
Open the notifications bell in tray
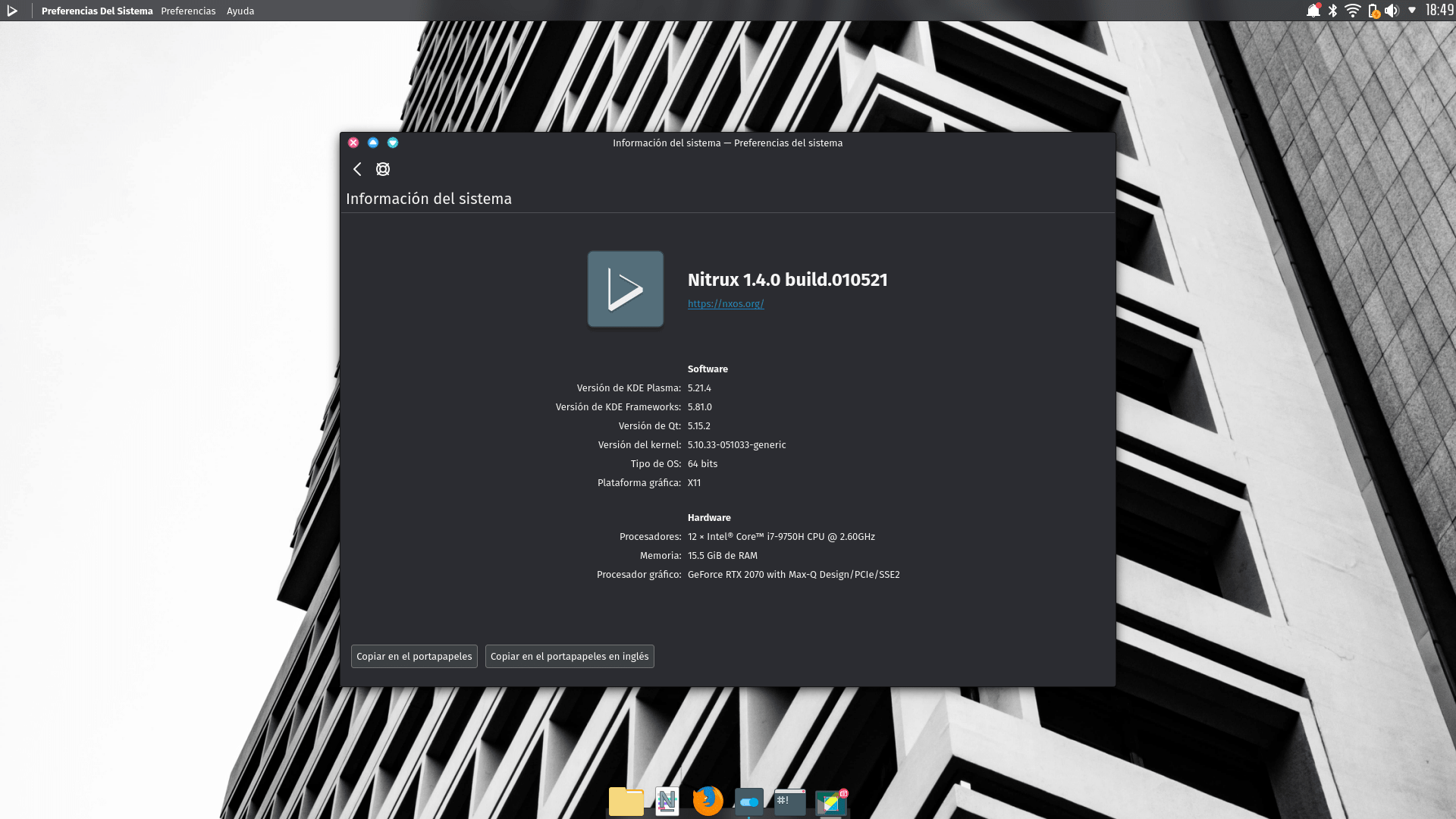1313,11
